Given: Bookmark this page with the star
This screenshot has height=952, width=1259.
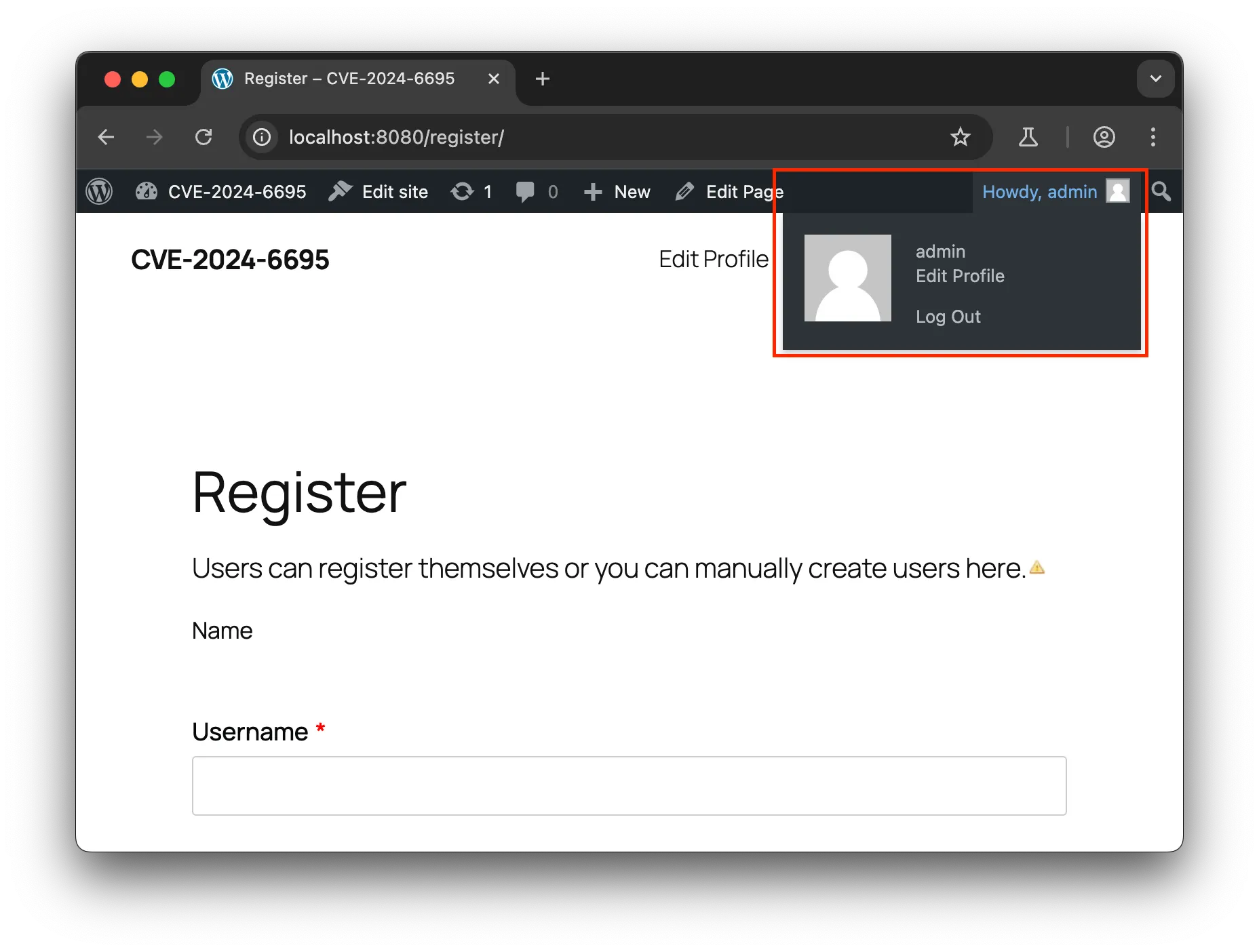Looking at the screenshot, I should pyautogui.click(x=961, y=138).
